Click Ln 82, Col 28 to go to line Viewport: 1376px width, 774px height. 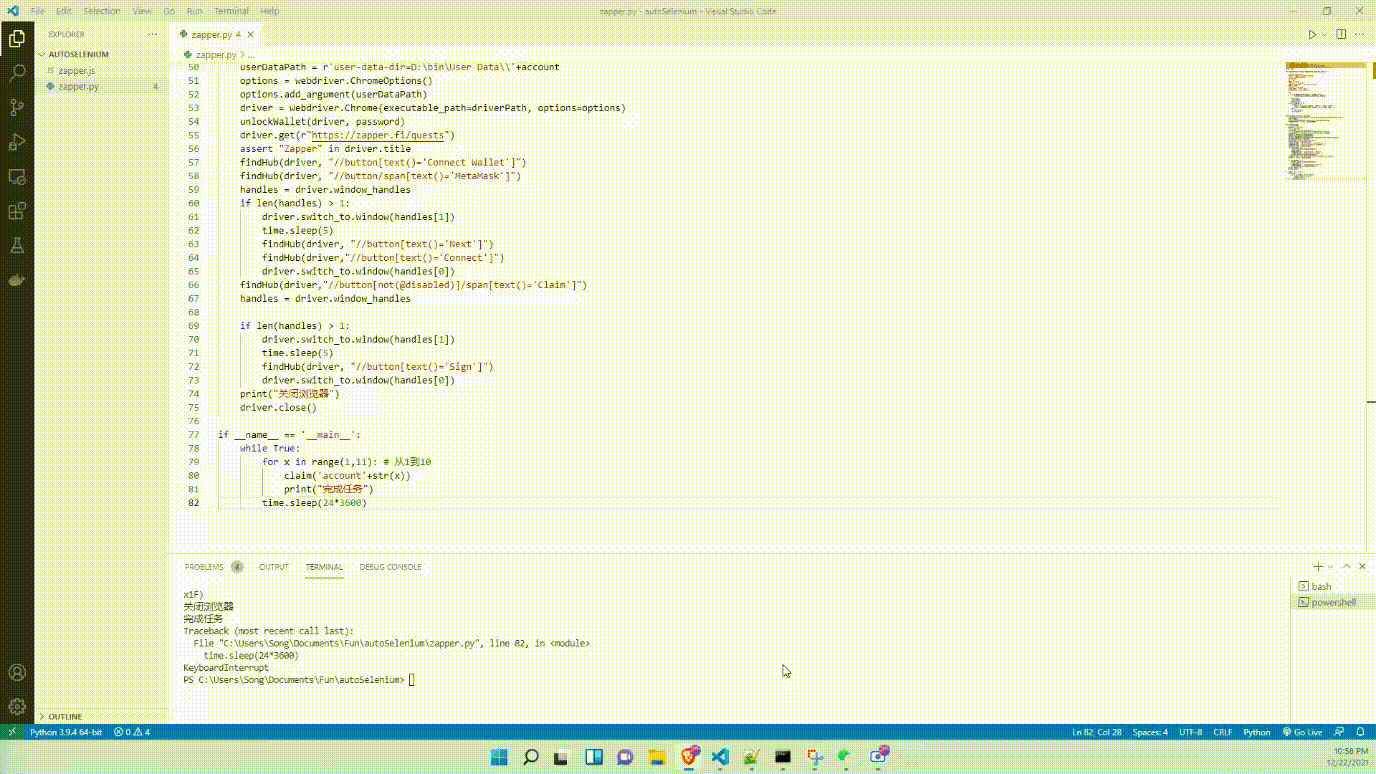pyautogui.click(x=1096, y=732)
